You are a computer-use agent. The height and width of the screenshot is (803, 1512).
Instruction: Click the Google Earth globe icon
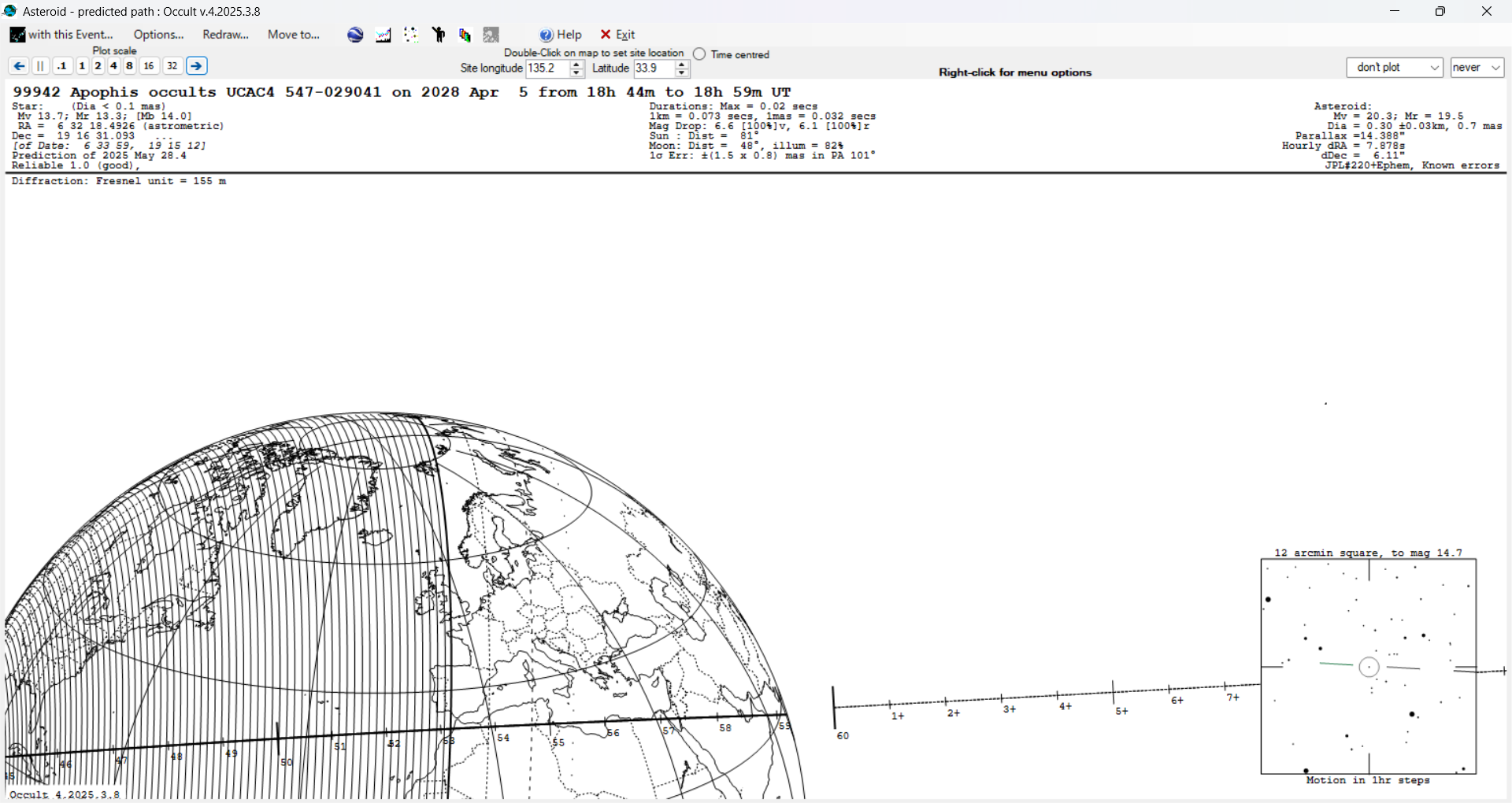coord(355,35)
